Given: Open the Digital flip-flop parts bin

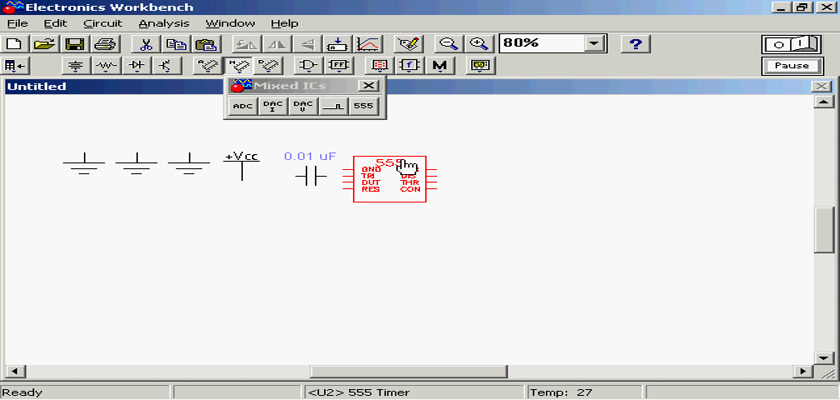Looking at the screenshot, I should point(339,66).
